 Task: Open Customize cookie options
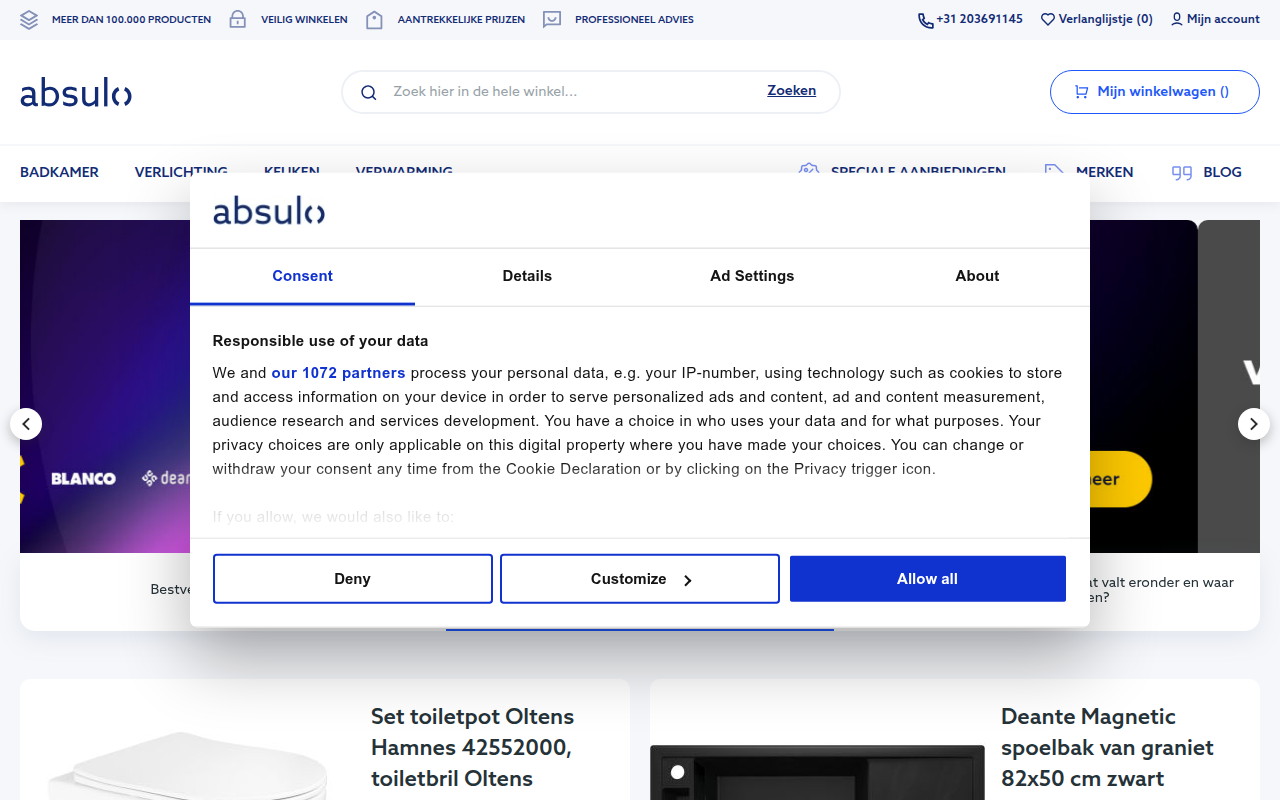click(640, 579)
